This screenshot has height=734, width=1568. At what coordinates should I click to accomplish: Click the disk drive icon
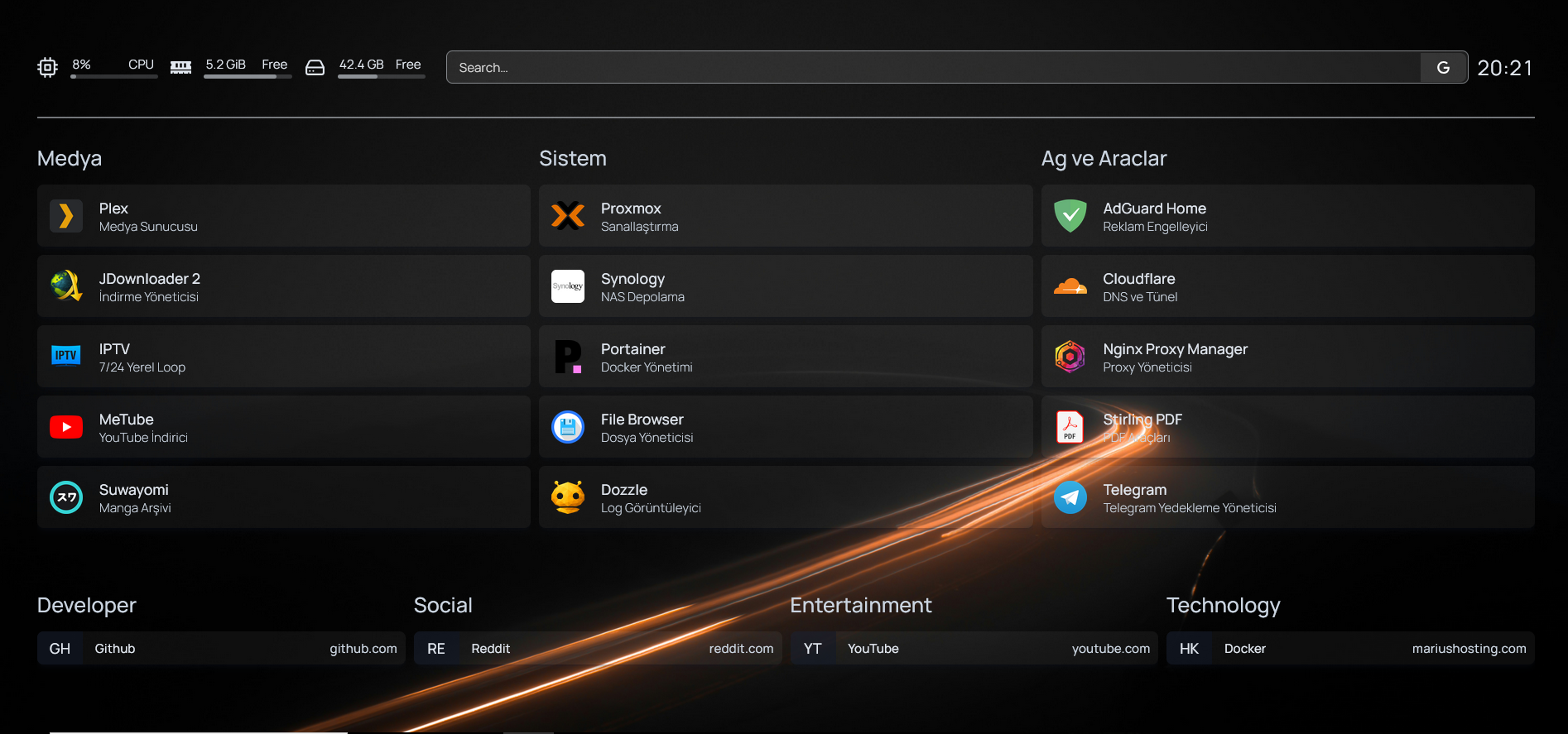pyautogui.click(x=315, y=67)
